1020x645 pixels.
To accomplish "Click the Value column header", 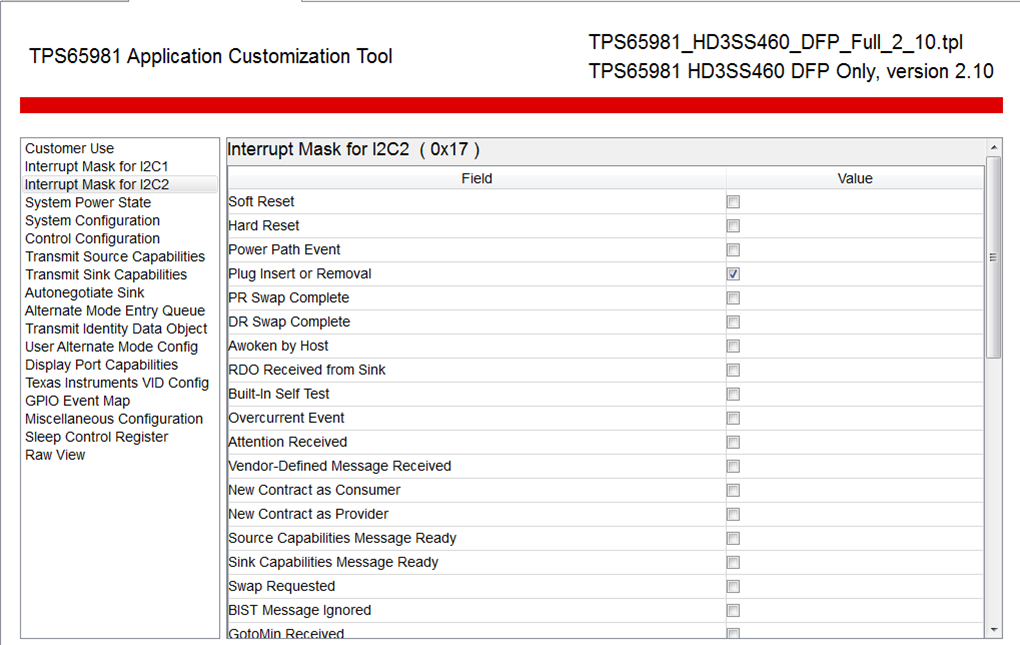I will pyautogui.click(x=855, y=179).
